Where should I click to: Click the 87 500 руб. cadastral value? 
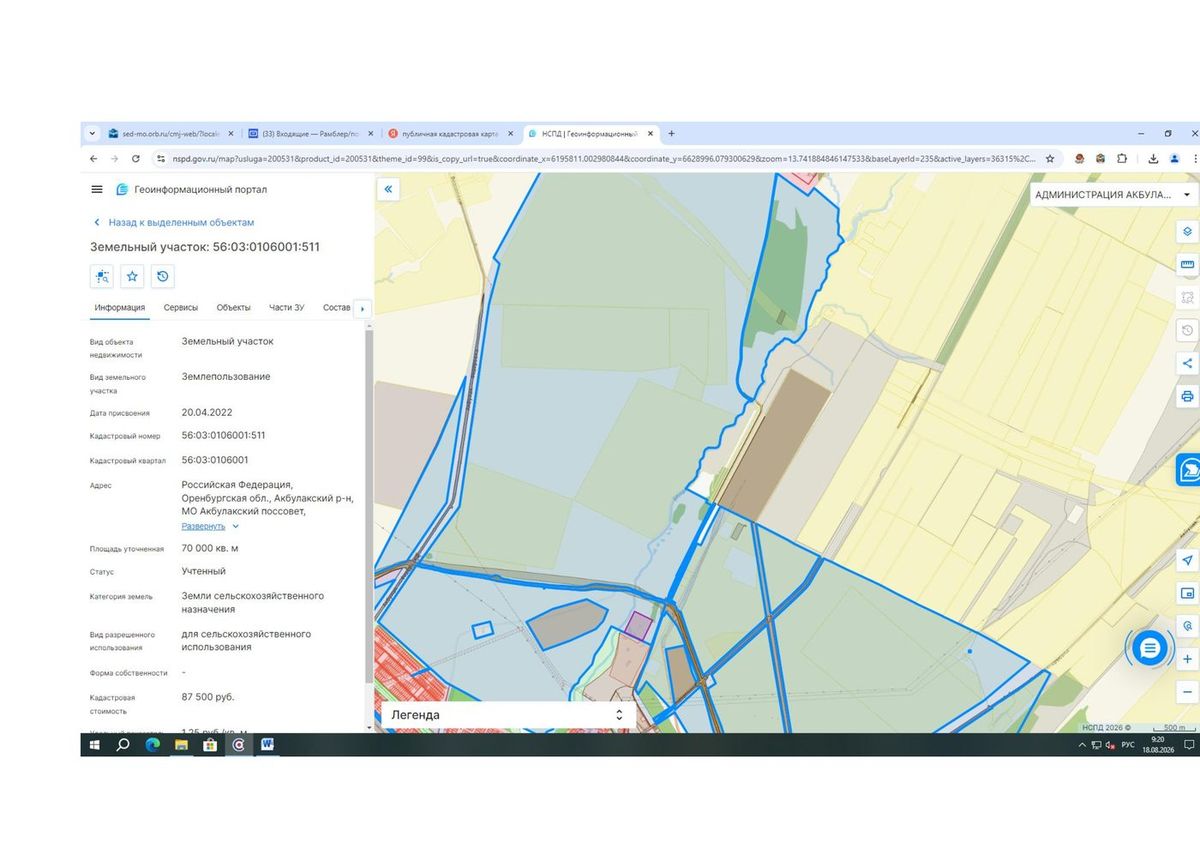[x=208, y=697]
